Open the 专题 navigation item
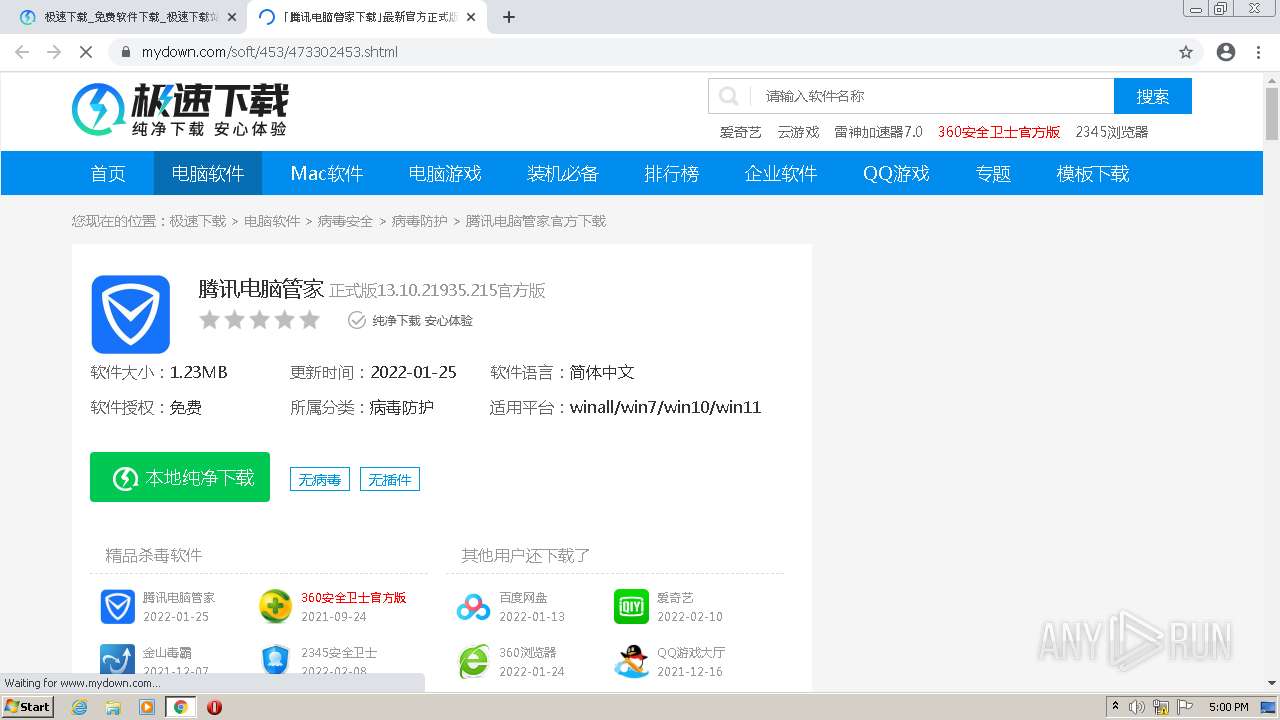This screenshot has height=720, width=1280. (x=993, y=173)
